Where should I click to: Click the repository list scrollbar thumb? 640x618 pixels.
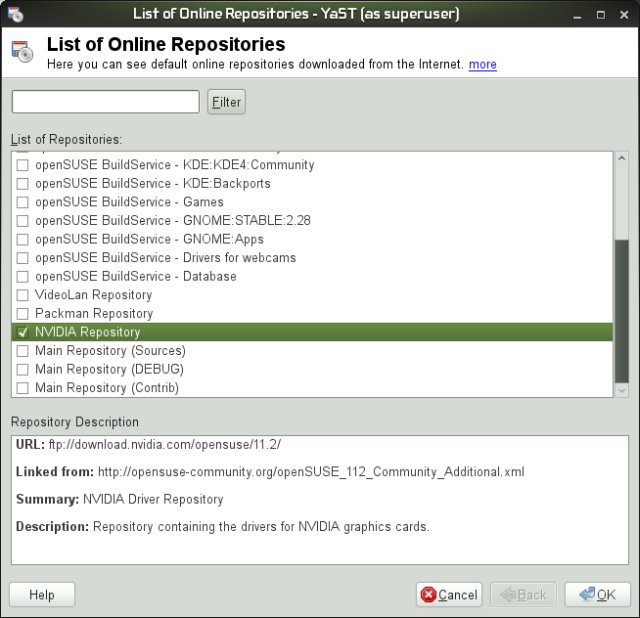(622, 311)
